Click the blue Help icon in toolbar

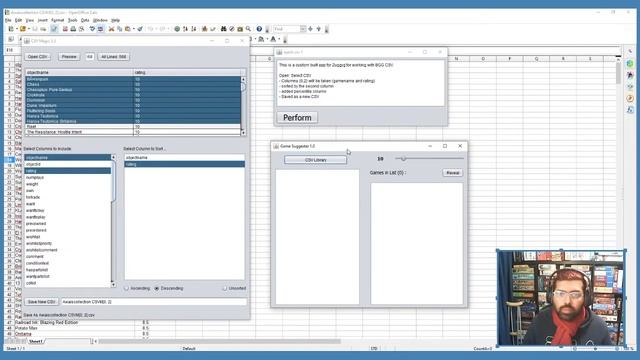click(x=259, y=29)
